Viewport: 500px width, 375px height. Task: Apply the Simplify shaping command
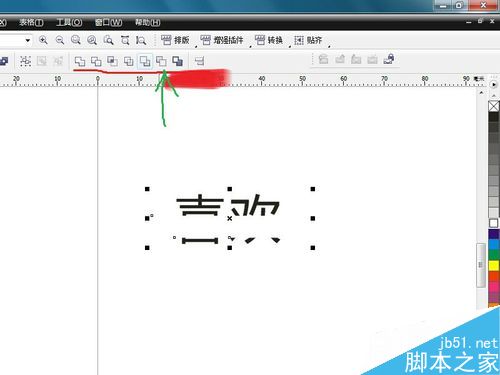(x=129, y=61)
